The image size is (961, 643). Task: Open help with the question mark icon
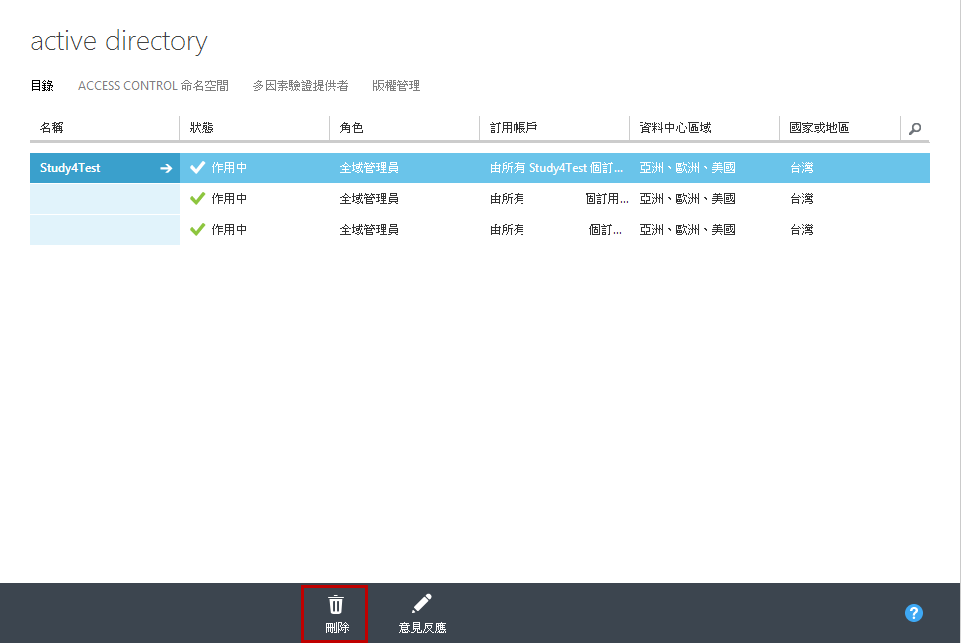point(913,613)
